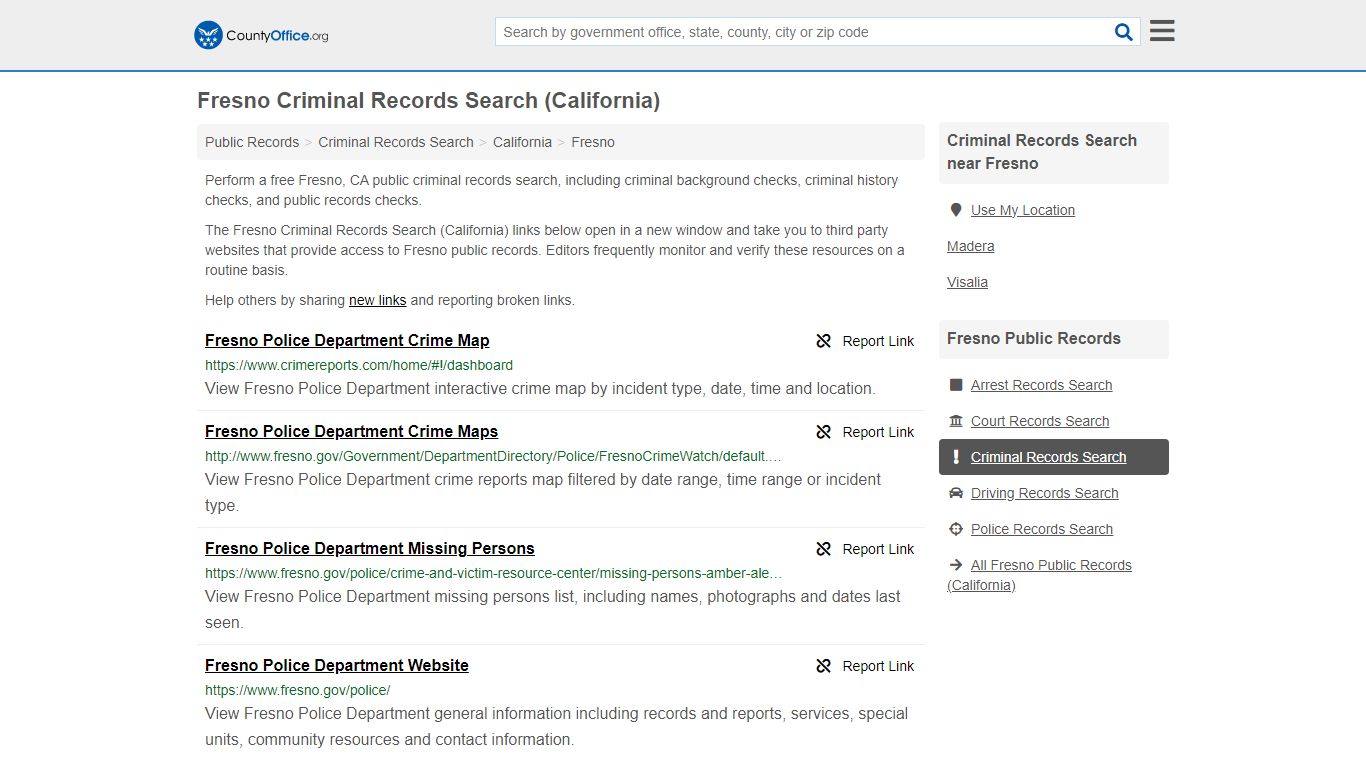Viewport: 1366px width, 768px height.
Task: Click the magnifying glass search icon
Action: tap(1124, 32)
